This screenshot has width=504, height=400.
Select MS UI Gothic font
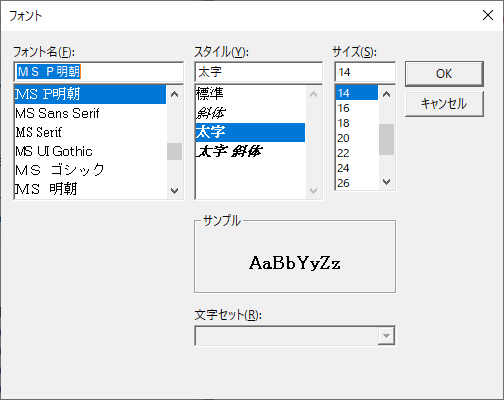pos(90,151)
